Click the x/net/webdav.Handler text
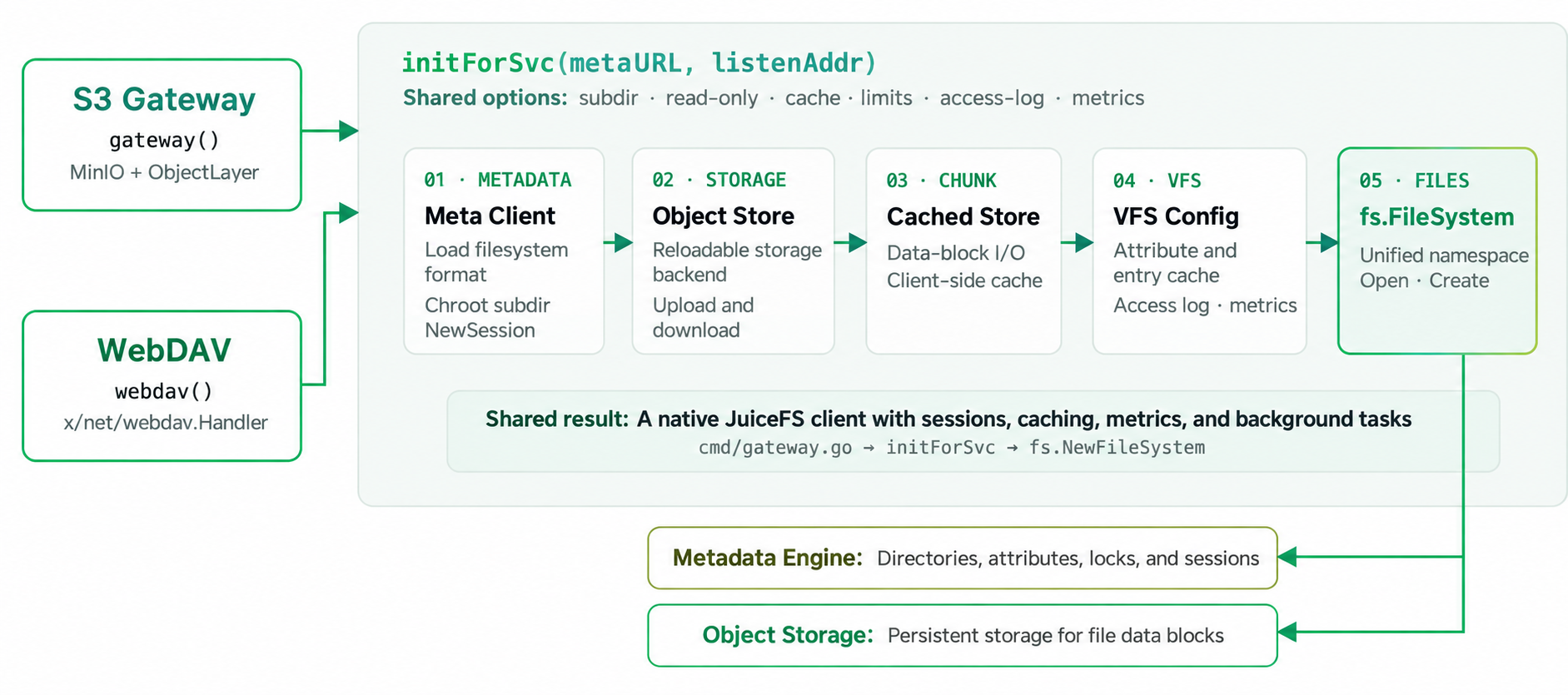 tap(166, 423)
